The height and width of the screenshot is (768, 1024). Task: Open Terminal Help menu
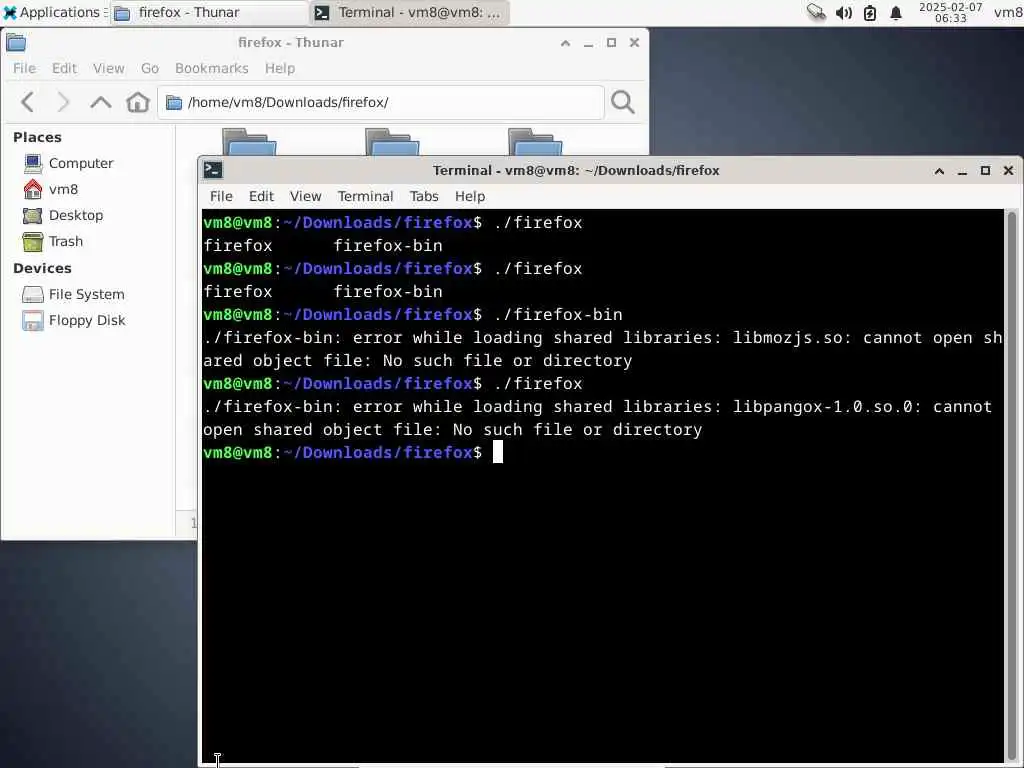470,196
